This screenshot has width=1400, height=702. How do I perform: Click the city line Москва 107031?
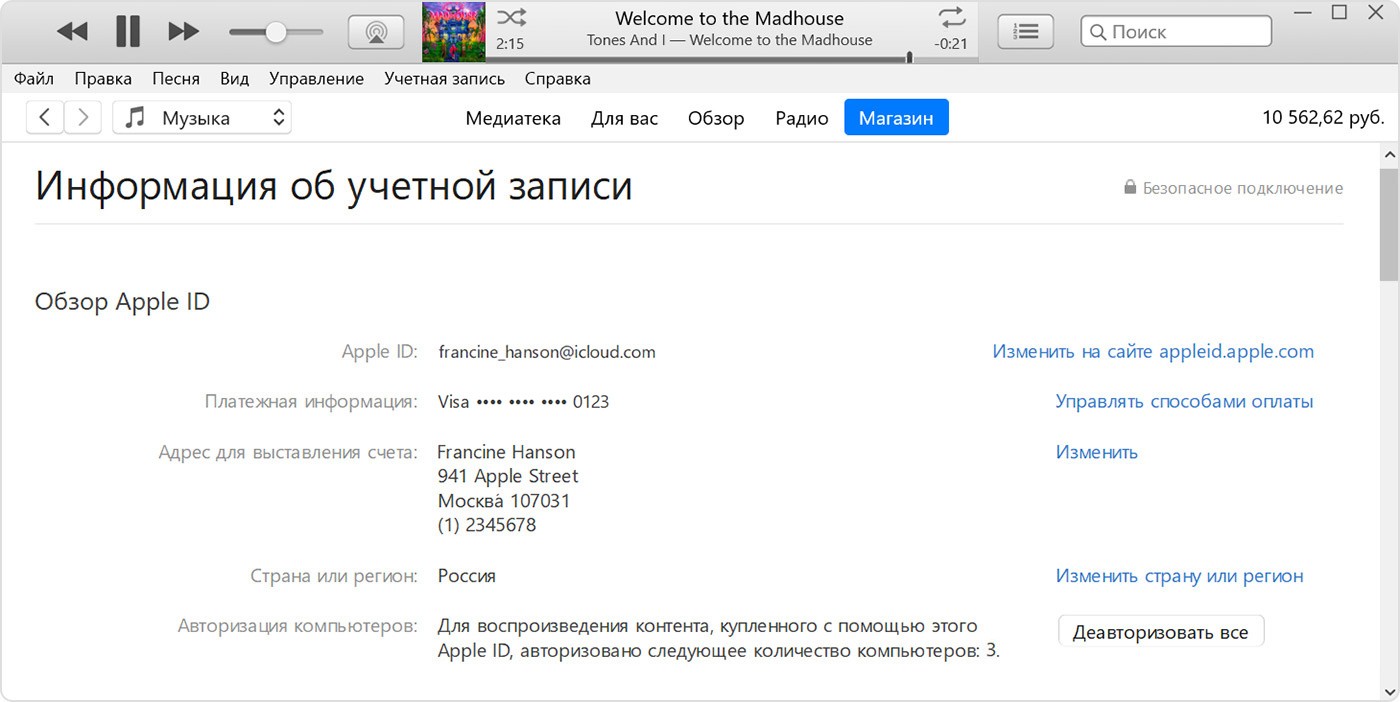click(x=504, y=501)
